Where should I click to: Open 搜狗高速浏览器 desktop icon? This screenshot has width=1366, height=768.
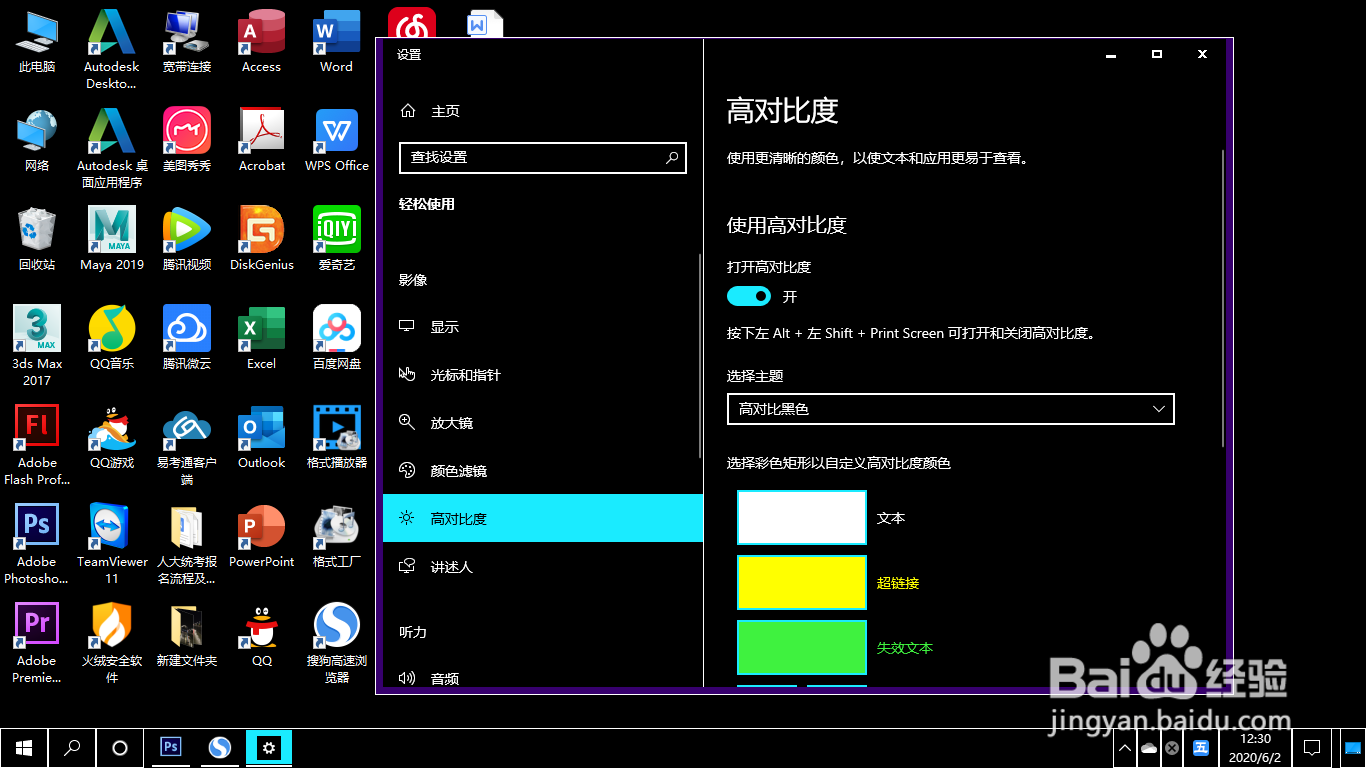tap(337, 643)
